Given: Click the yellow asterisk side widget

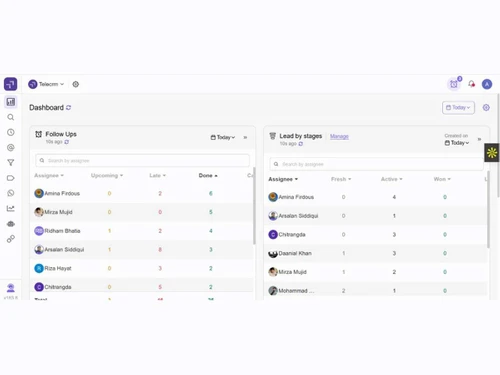Looking at the screenshot, I should pyautogui.click(x=492, y=153).
